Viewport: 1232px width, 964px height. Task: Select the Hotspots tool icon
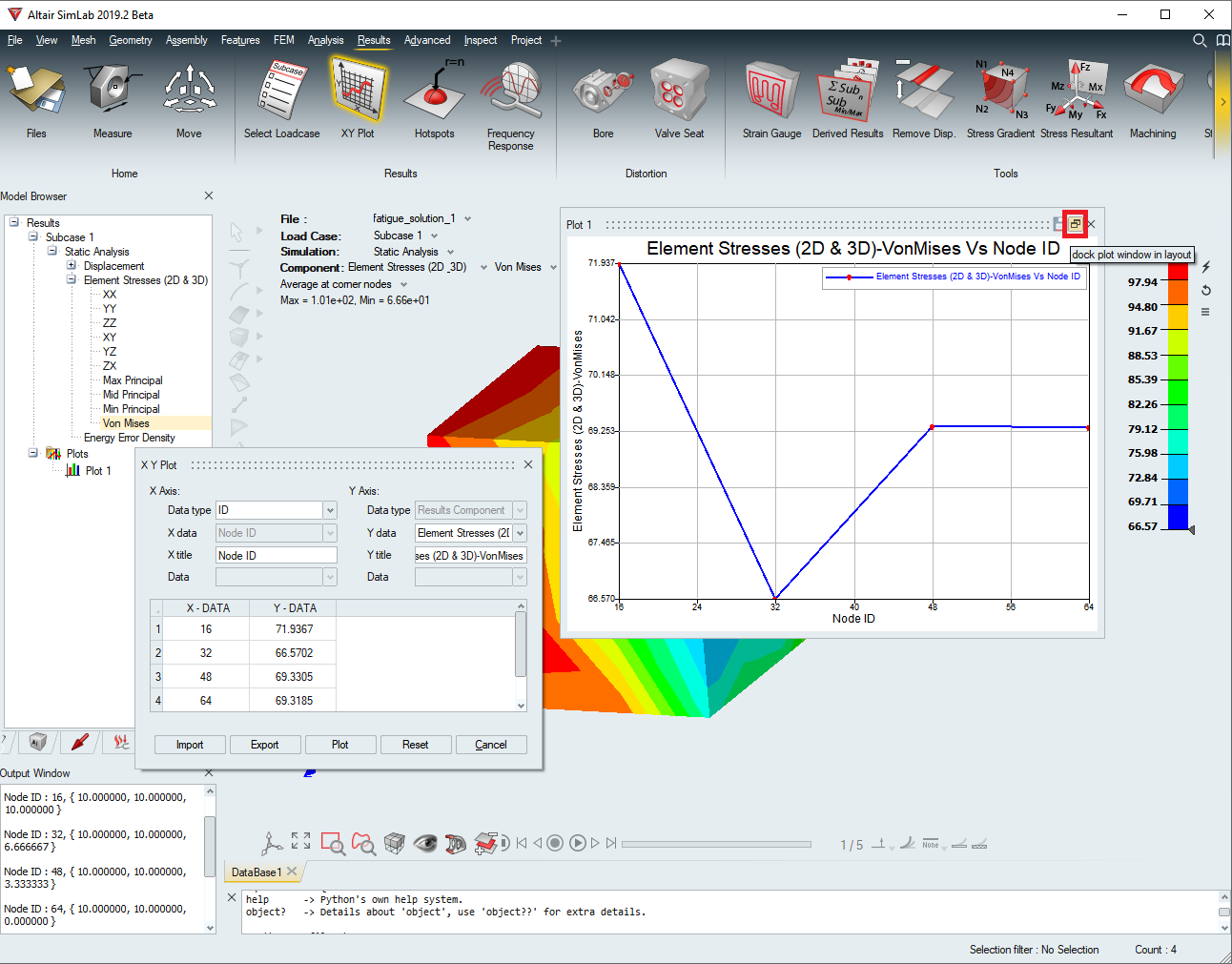tap(434, 98)
